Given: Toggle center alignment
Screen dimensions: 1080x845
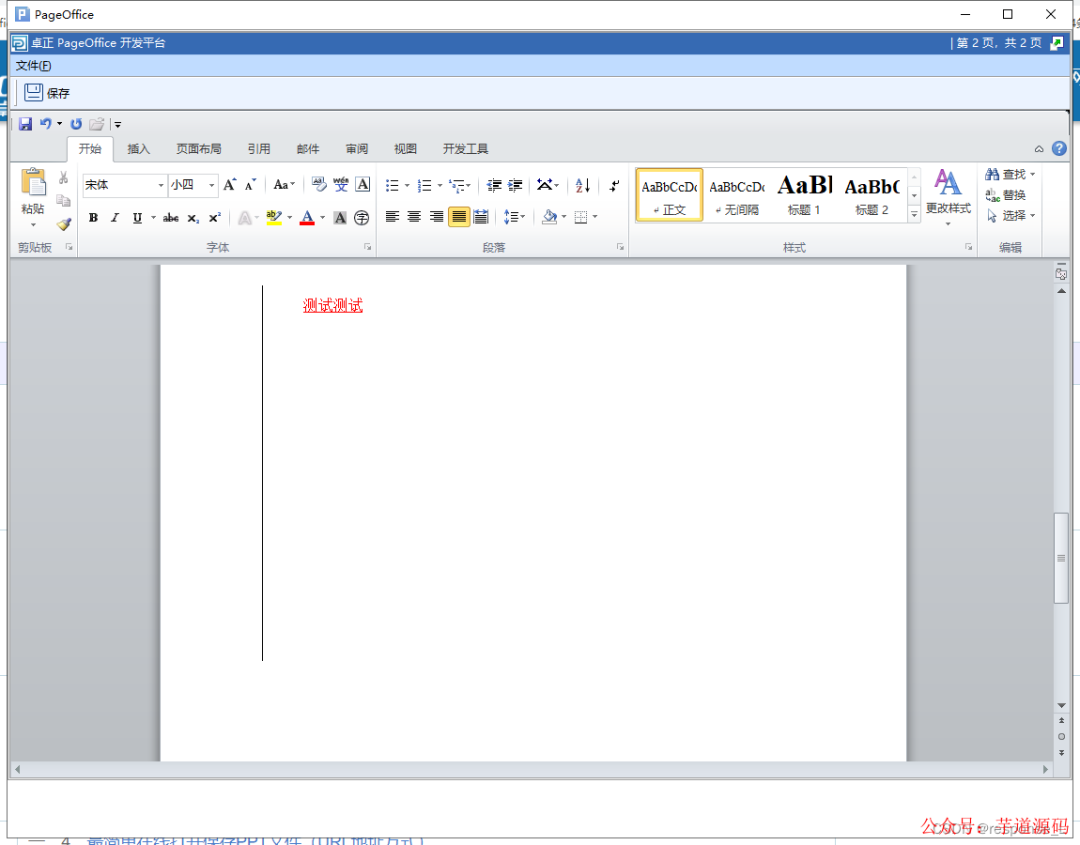Looking at the screenshot, I should pos(414,217).
